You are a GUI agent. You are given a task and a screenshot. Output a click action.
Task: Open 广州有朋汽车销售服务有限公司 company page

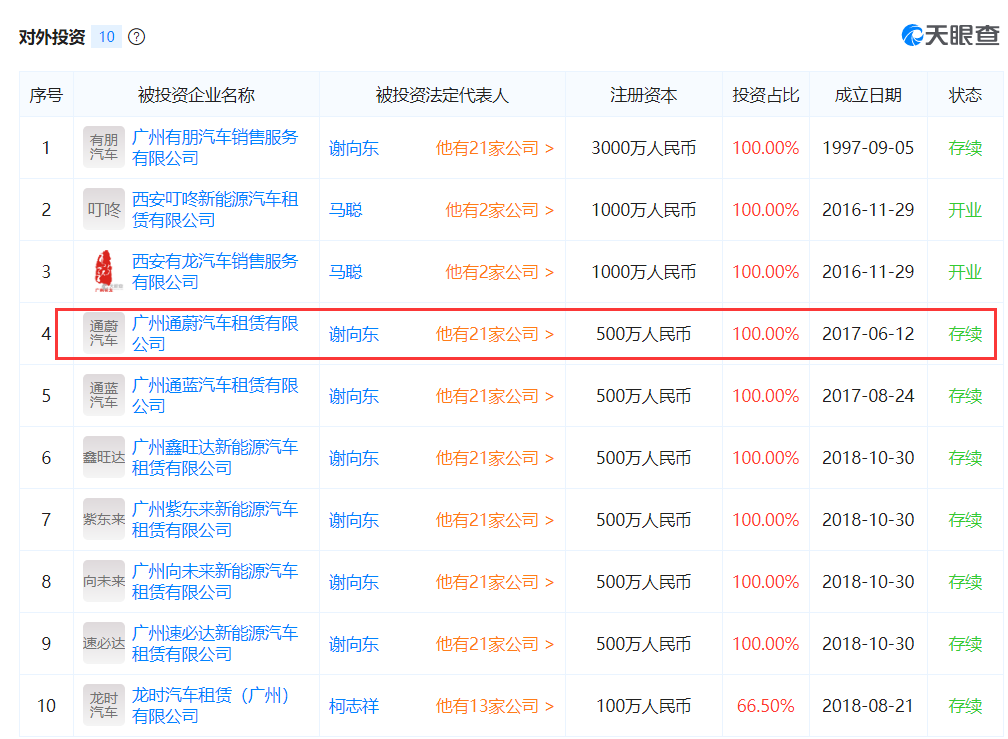pos(215,147)
